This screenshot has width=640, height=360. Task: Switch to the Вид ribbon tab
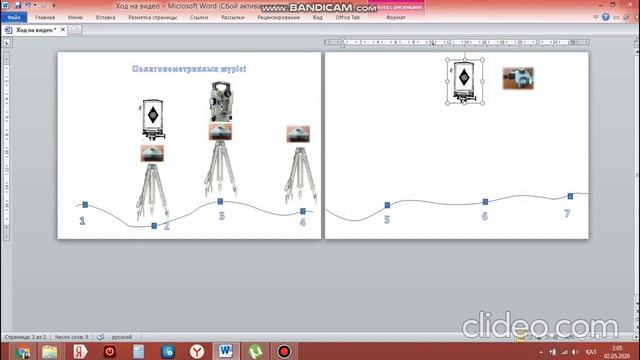(x=318, y=18)
